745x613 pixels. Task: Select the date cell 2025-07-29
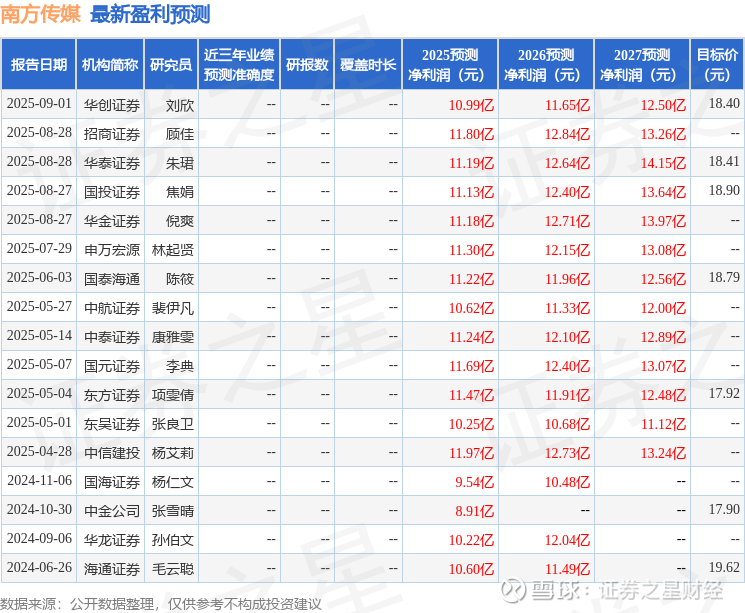point(39,249)
